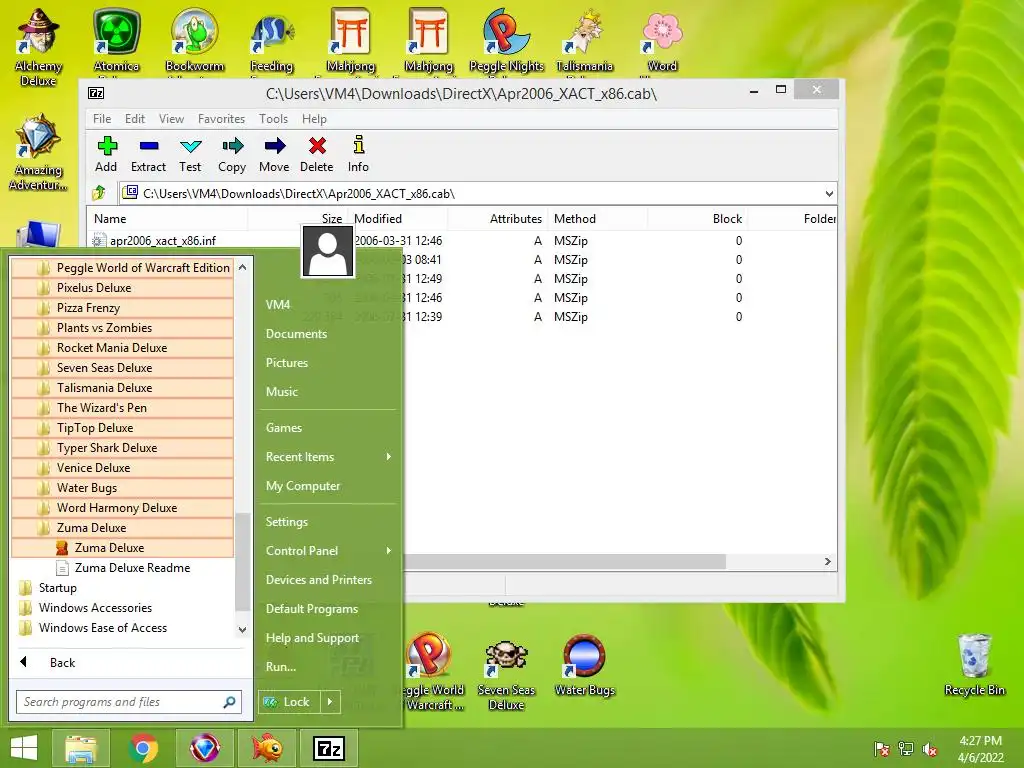Collapse the Zuma Deluxe folder
This screenshot has width=1024, height=768.
[123, 528]
